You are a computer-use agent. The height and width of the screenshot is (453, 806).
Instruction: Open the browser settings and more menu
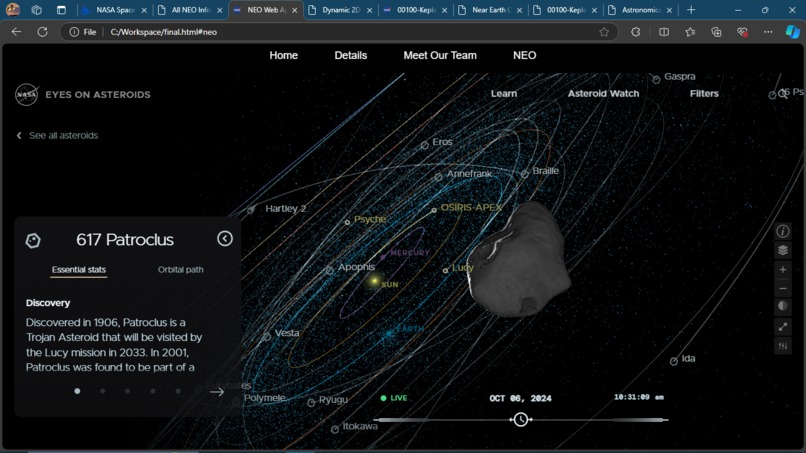coord(768,32)
